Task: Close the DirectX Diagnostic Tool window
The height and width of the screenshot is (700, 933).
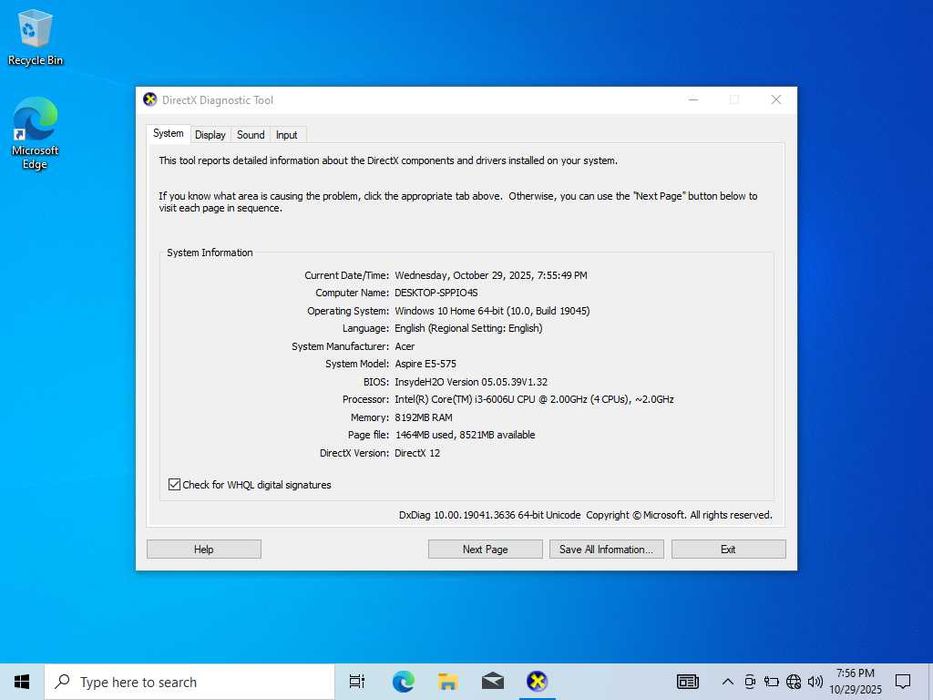Action: point(776,99)
